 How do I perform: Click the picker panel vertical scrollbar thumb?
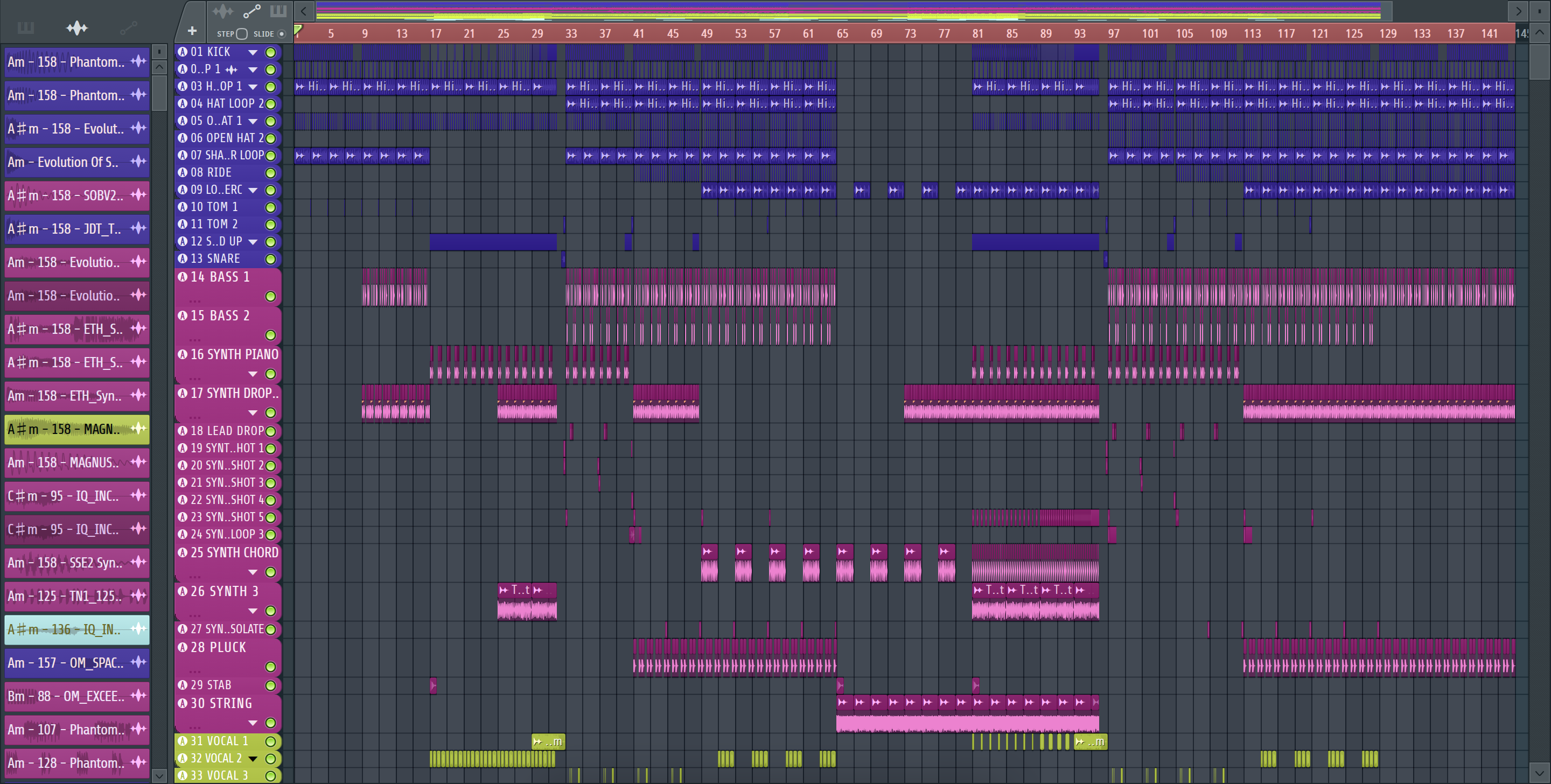tap(159, 93)
